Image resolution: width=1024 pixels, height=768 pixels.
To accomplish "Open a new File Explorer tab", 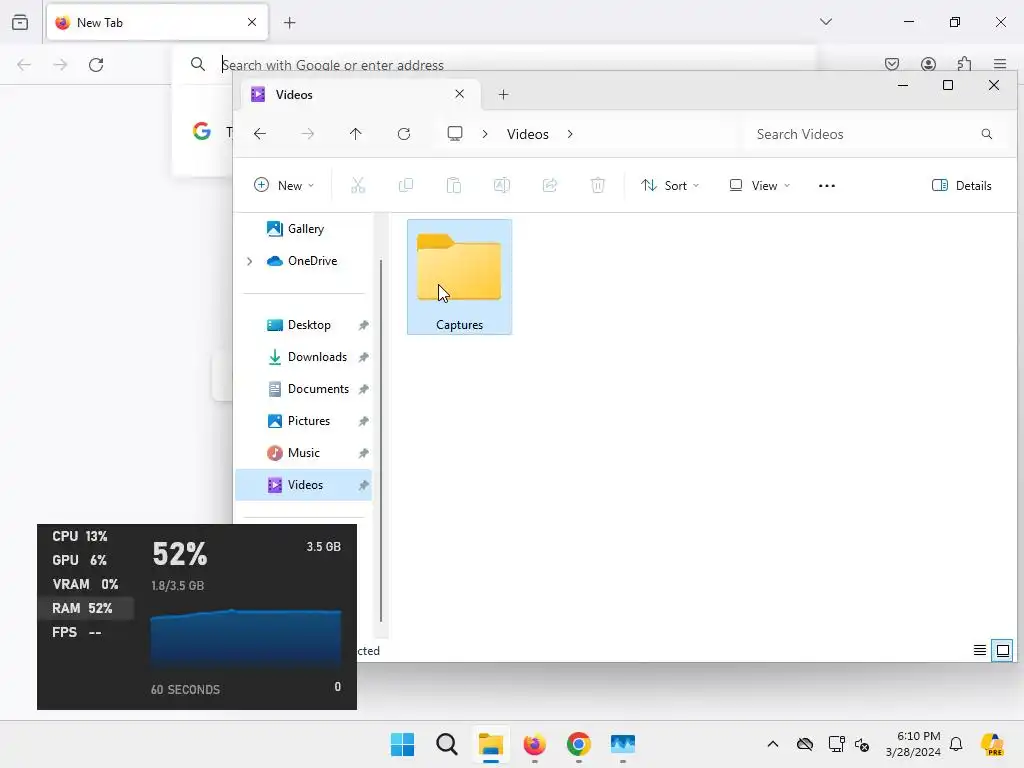I will tap(504, 95).
